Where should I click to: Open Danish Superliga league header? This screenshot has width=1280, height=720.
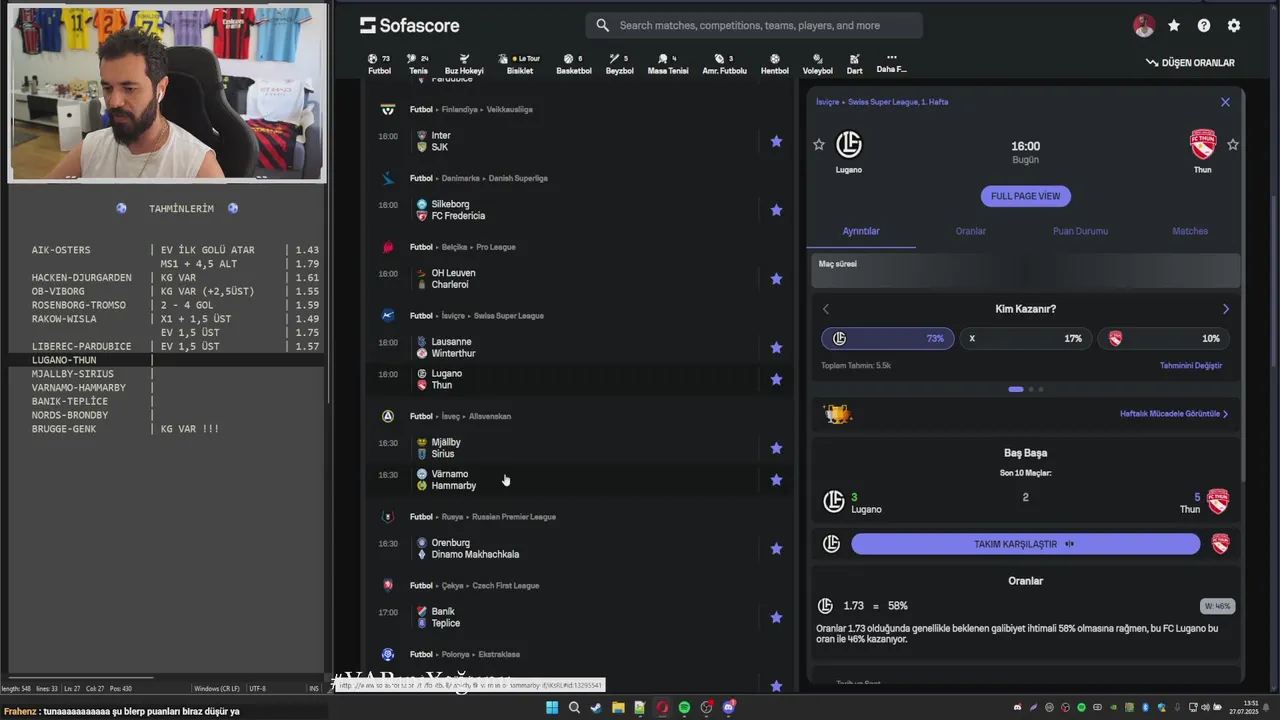478,178
